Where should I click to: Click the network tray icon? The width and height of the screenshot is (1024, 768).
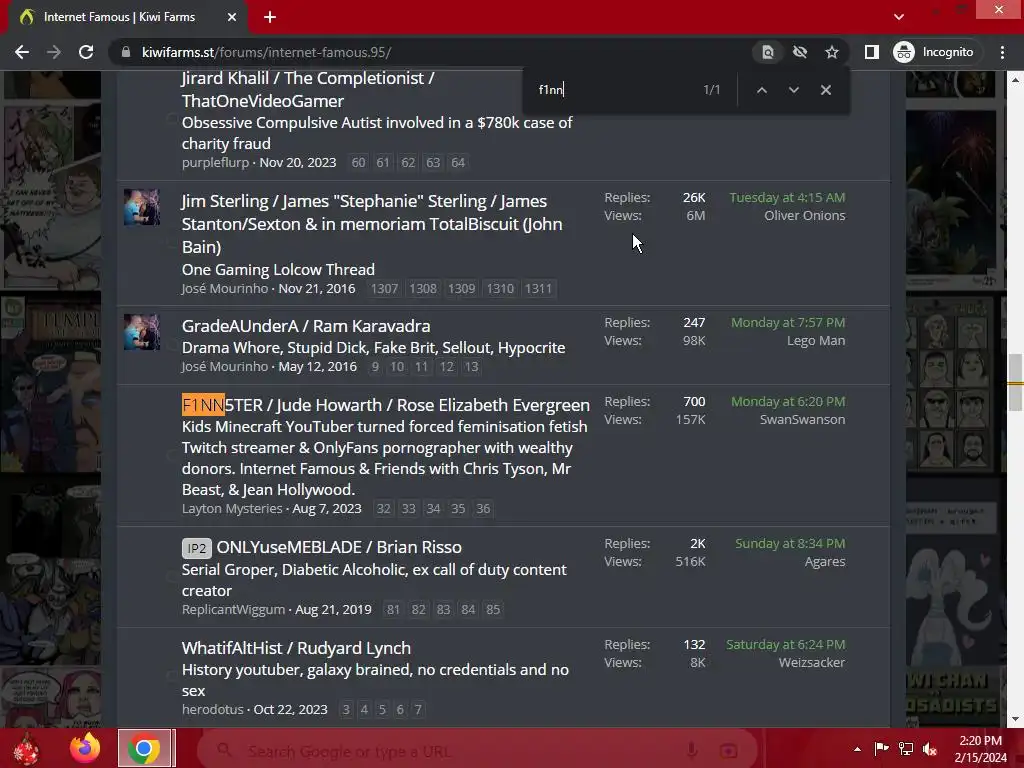[x=906, y=749]
